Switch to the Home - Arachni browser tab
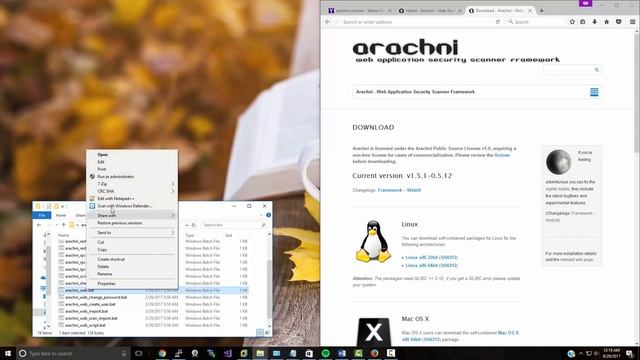Viewport: 640px width, 360px height. 429,11
